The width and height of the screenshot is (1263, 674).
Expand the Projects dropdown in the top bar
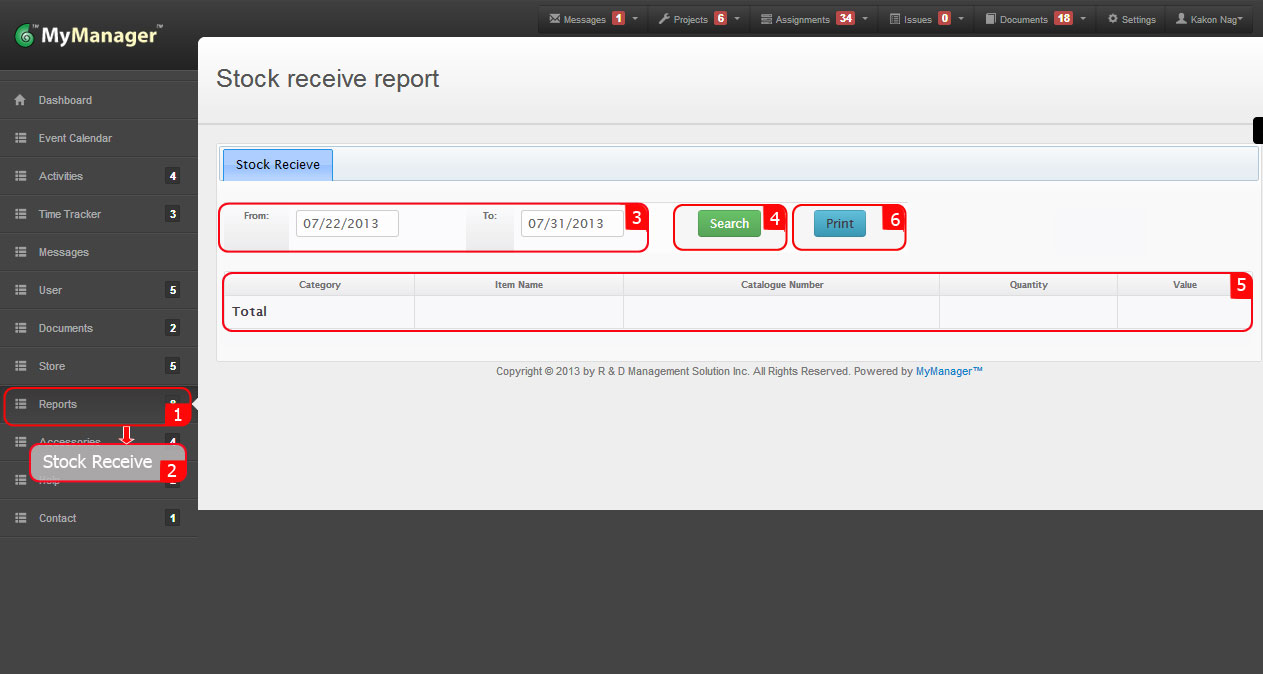click(736, 18)
